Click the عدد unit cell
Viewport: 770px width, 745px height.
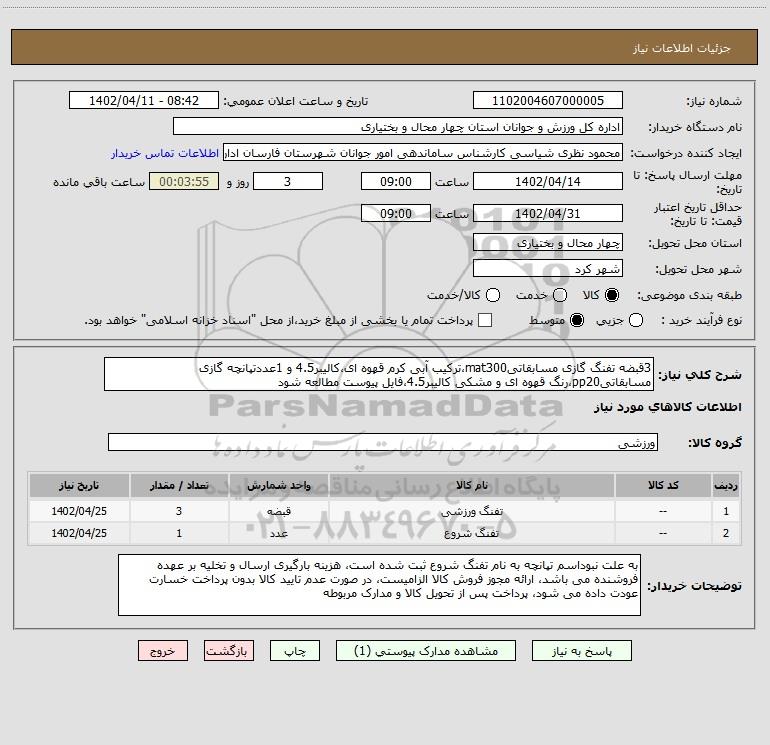pos(278,533)
